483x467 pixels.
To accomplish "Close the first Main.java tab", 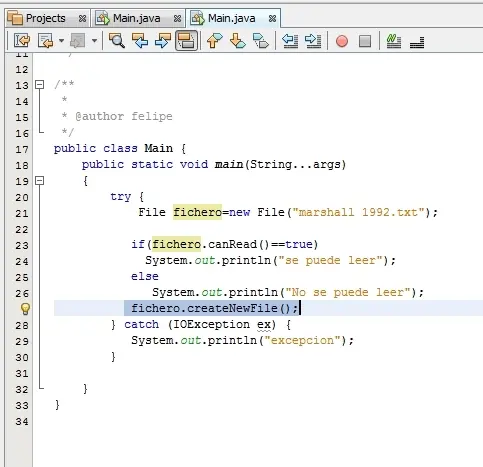I will point(177,19).
